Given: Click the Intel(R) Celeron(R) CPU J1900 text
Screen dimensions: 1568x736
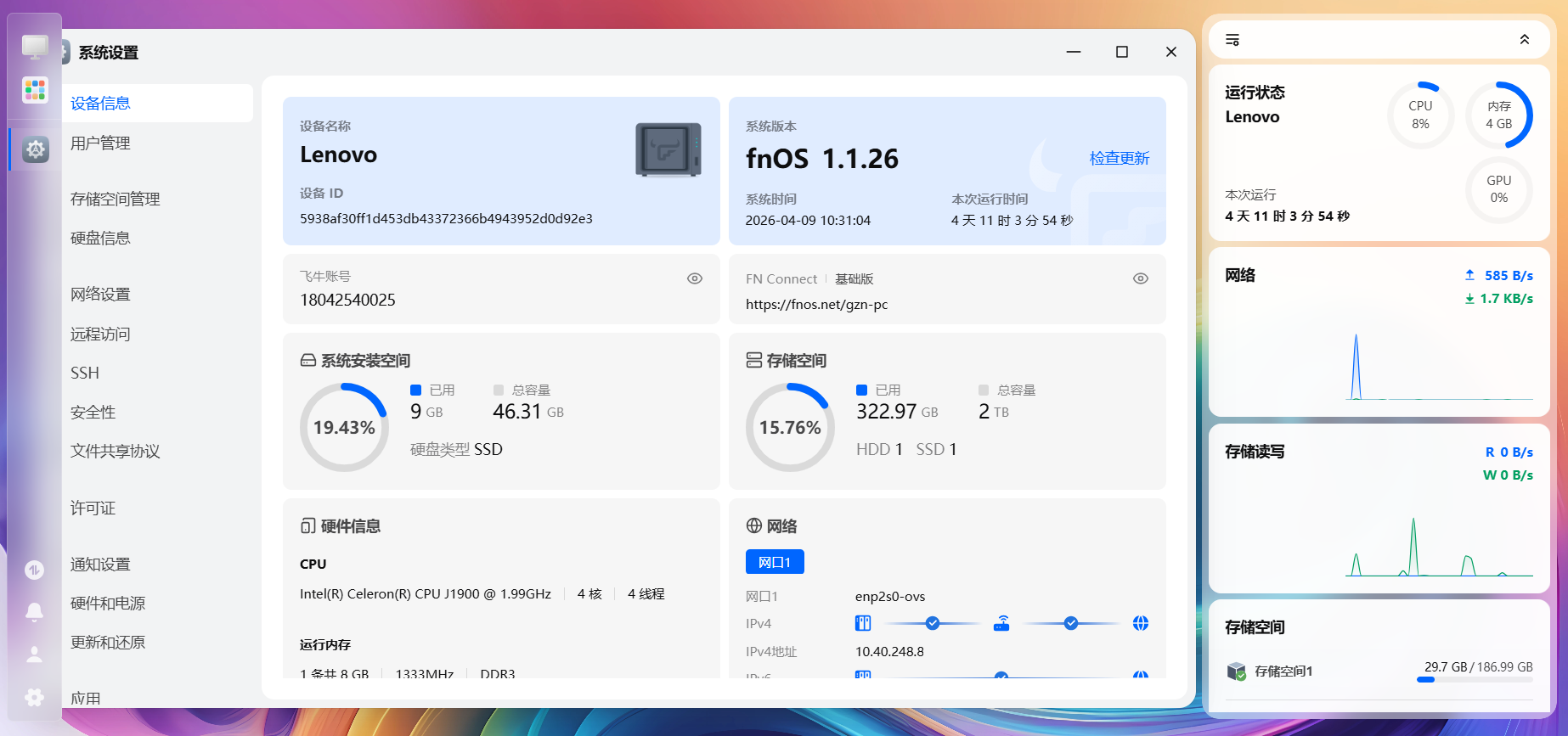Looking at the screenshot, I should coord(426,594).
